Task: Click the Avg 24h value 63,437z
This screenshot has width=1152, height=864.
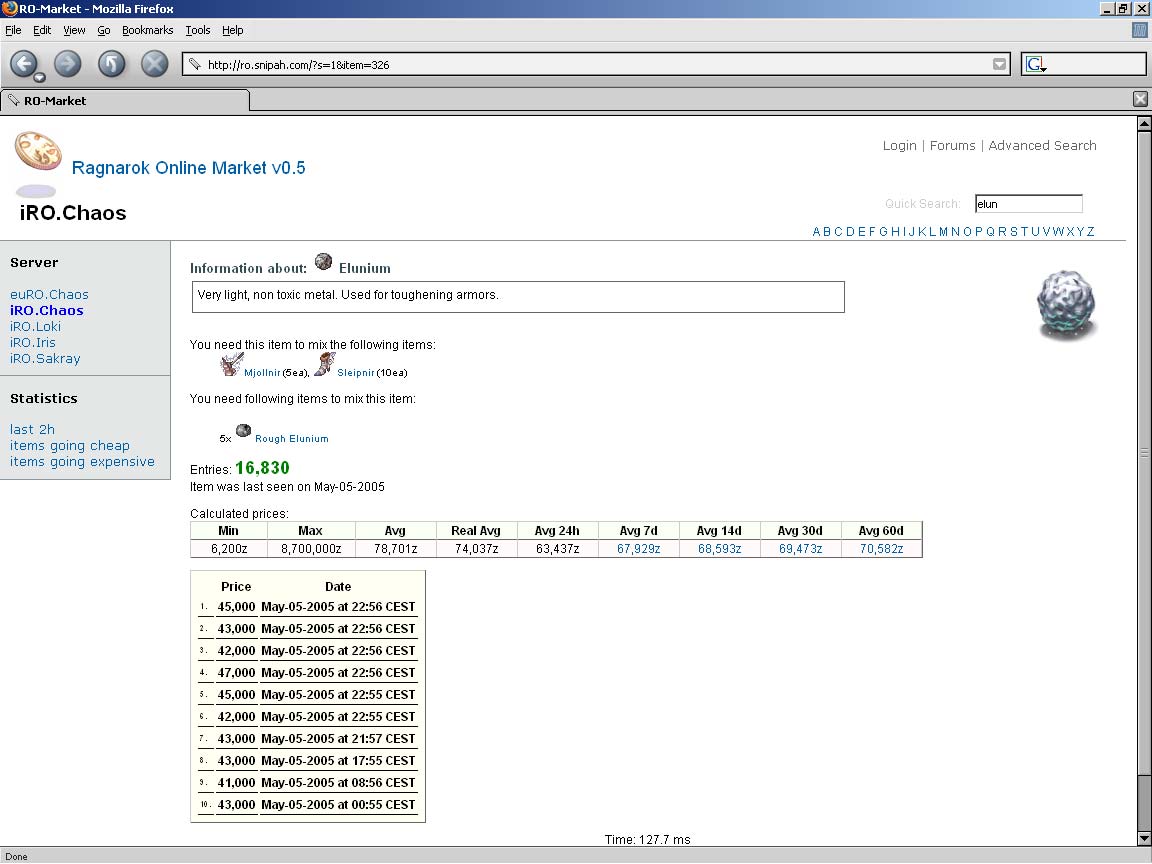Action: [x=557, y=549]
